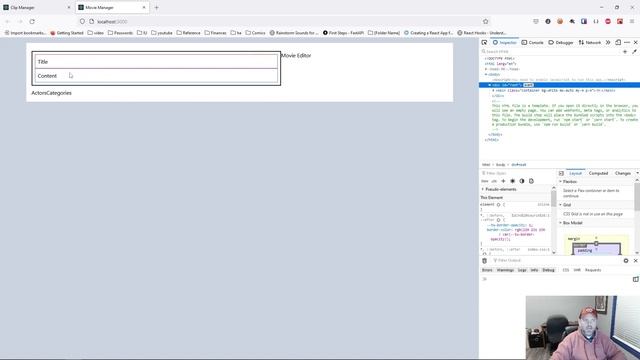Close the split console
Viewport: 640px width, 360px height.
pyautogui.click(x=636, y=260)
